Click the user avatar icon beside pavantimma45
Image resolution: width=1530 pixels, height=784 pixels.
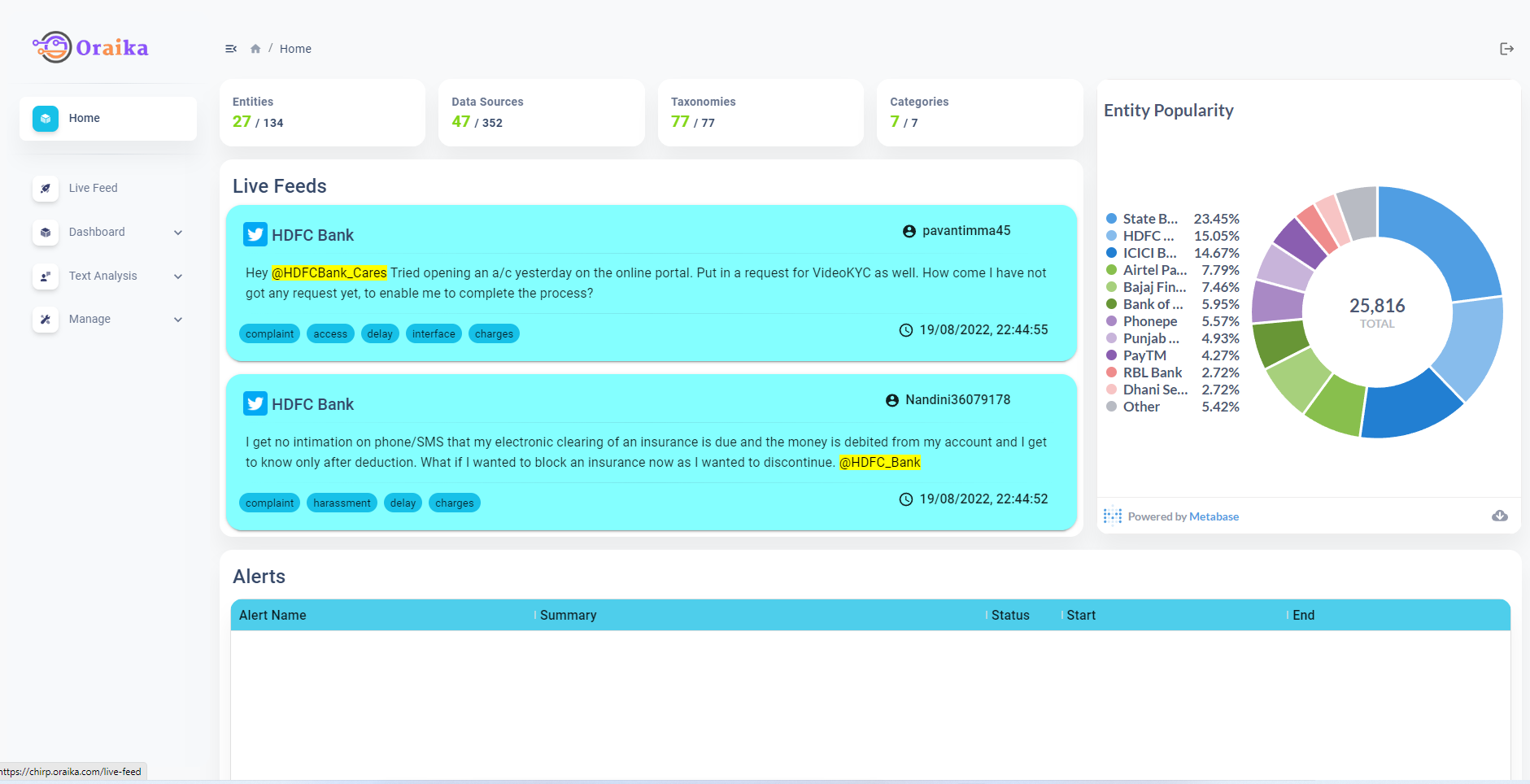click(x=909, y=231)
